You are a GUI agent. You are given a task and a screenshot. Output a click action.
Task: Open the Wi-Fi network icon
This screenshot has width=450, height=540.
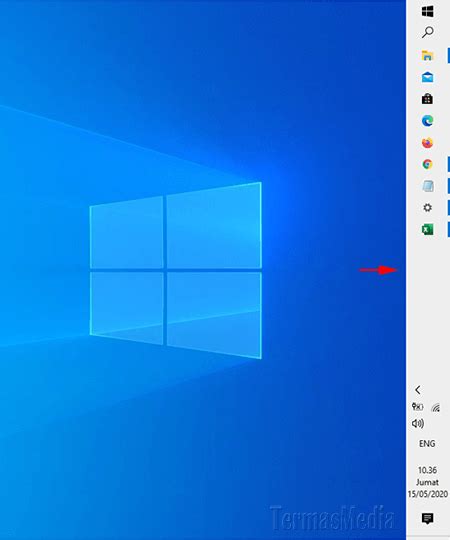436,408
